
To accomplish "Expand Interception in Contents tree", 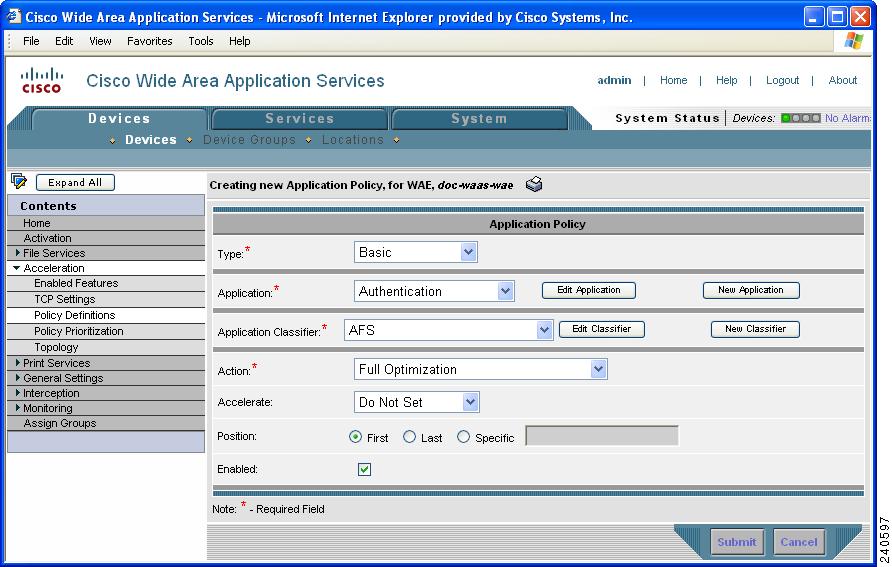I will click(18, 392).
